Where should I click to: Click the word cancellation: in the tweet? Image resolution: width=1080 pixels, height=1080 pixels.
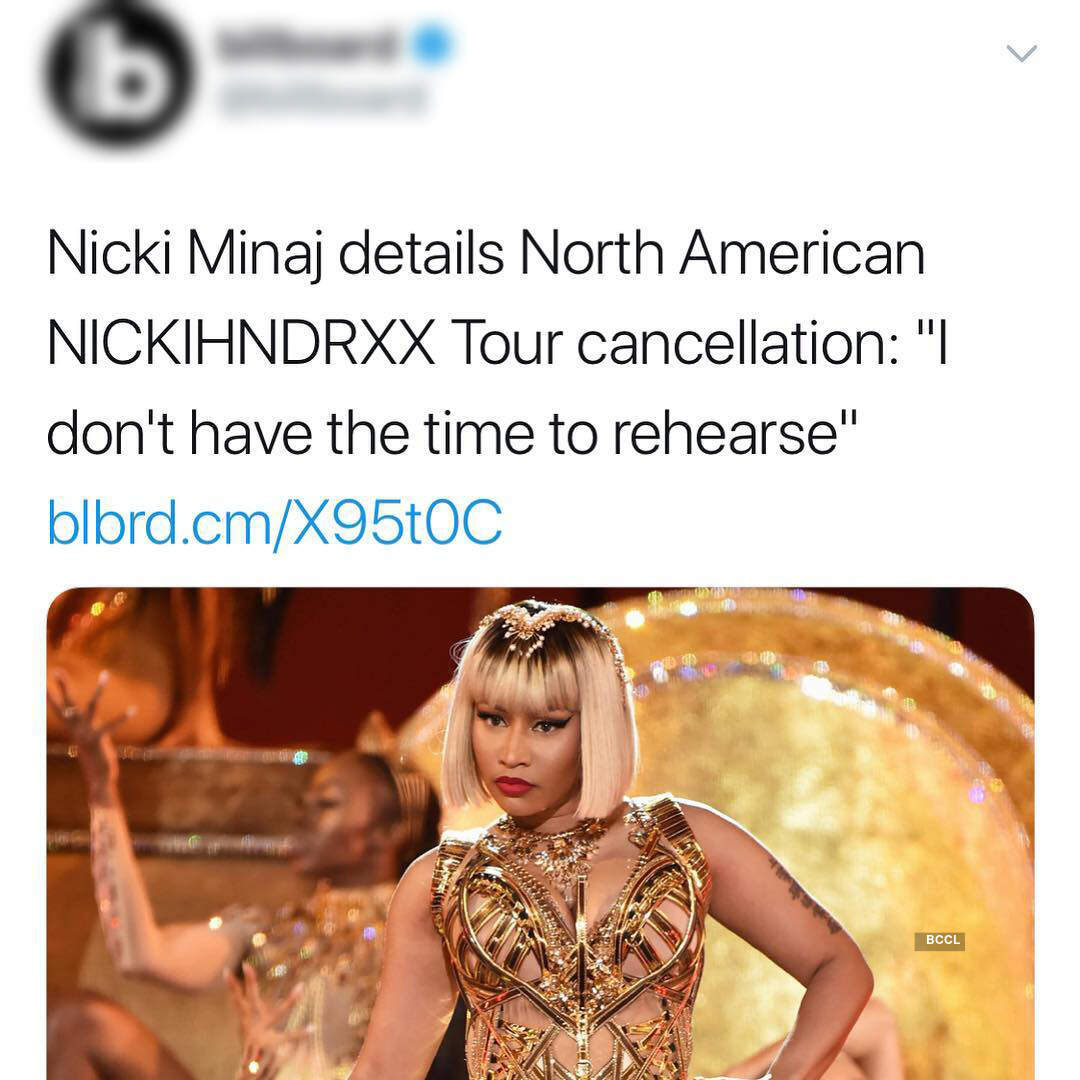738,343
